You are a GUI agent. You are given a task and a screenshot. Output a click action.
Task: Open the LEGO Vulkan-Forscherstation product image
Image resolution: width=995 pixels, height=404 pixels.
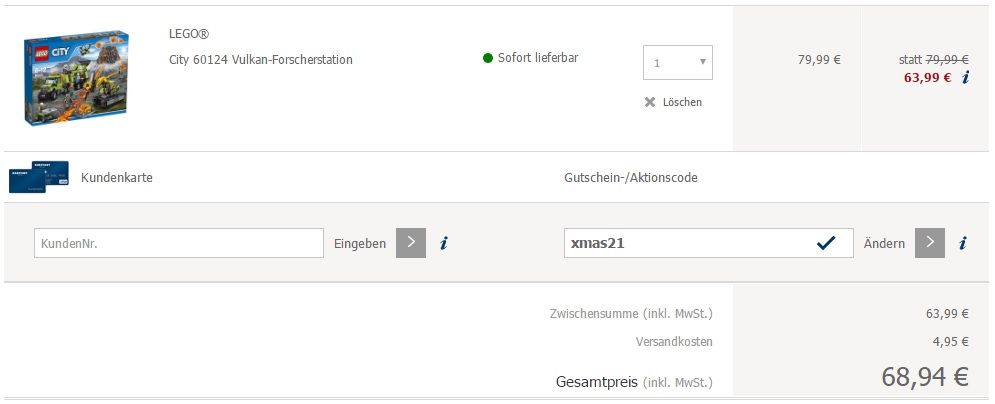(76, 78)
